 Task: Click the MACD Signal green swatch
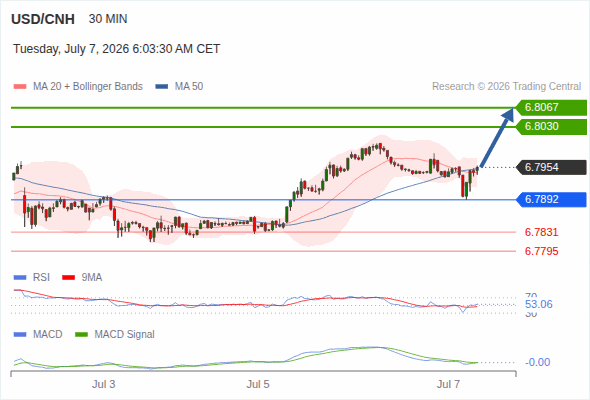[x=81, y=335]
